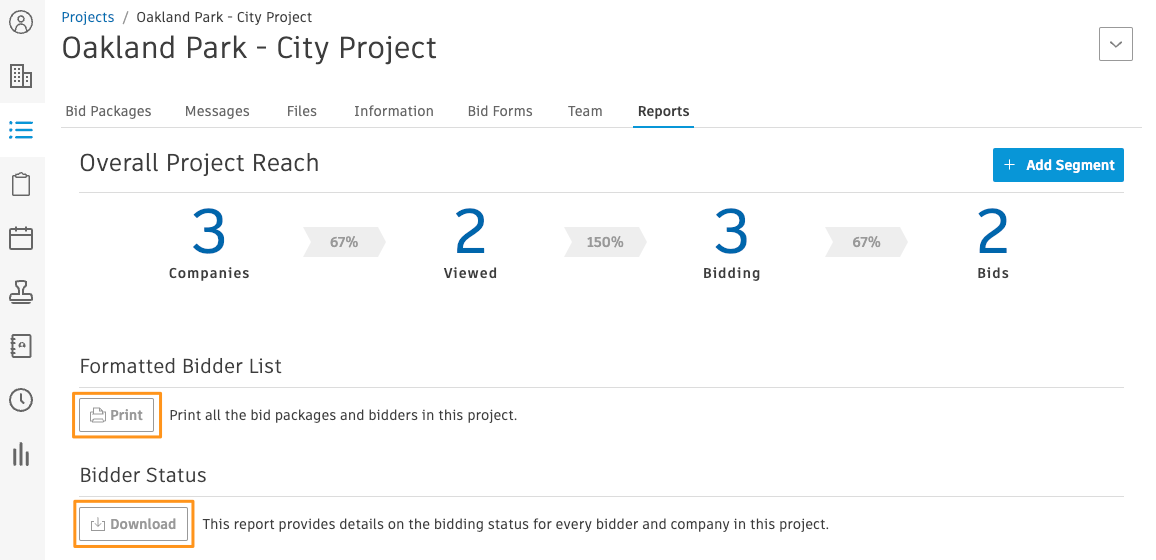Screen dimensions: 1156x560
Task: Open the calendar icon in sidebar
Action: (21, 238)
